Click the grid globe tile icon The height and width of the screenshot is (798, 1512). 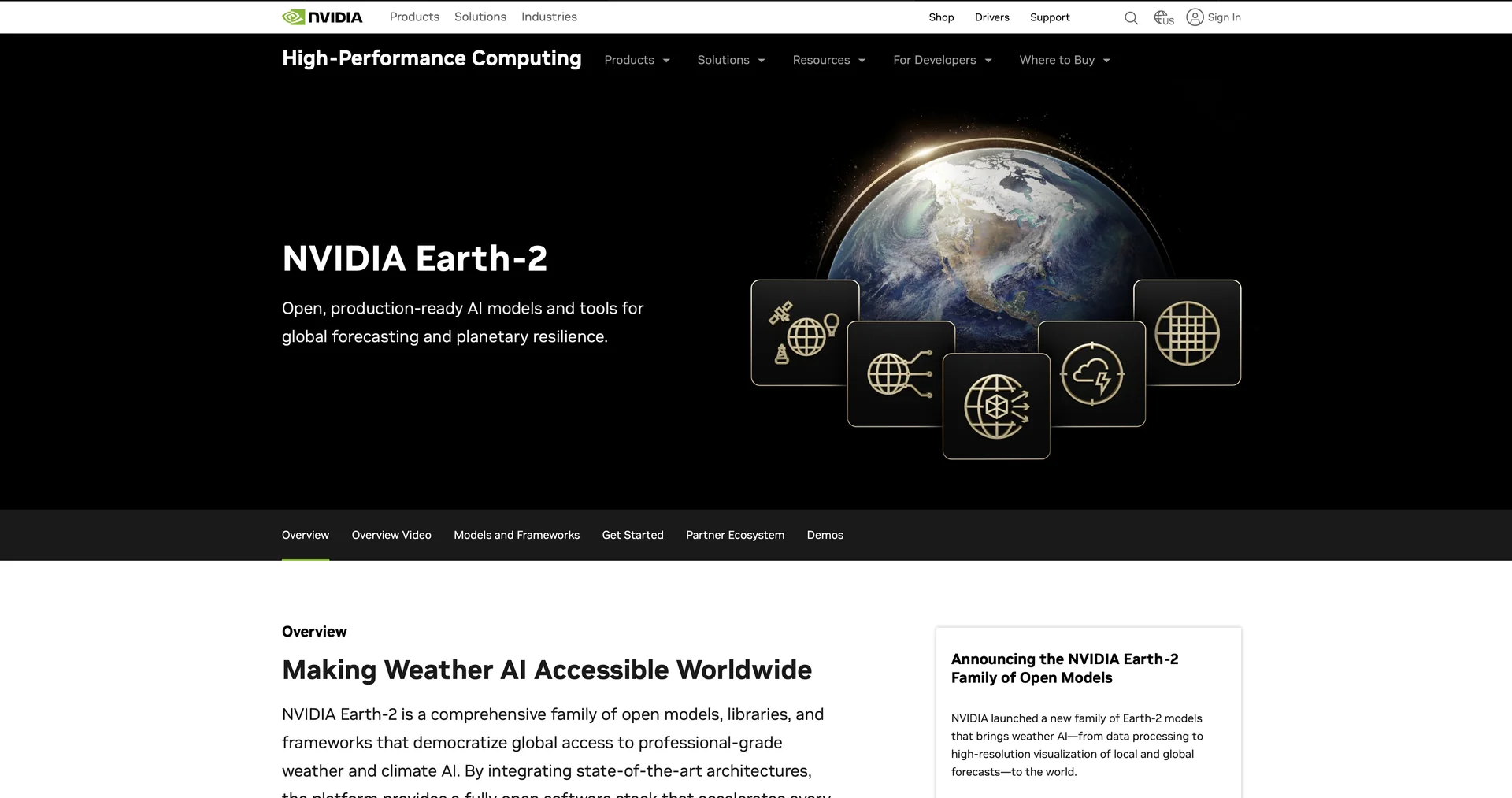(x=1188, y=332)
